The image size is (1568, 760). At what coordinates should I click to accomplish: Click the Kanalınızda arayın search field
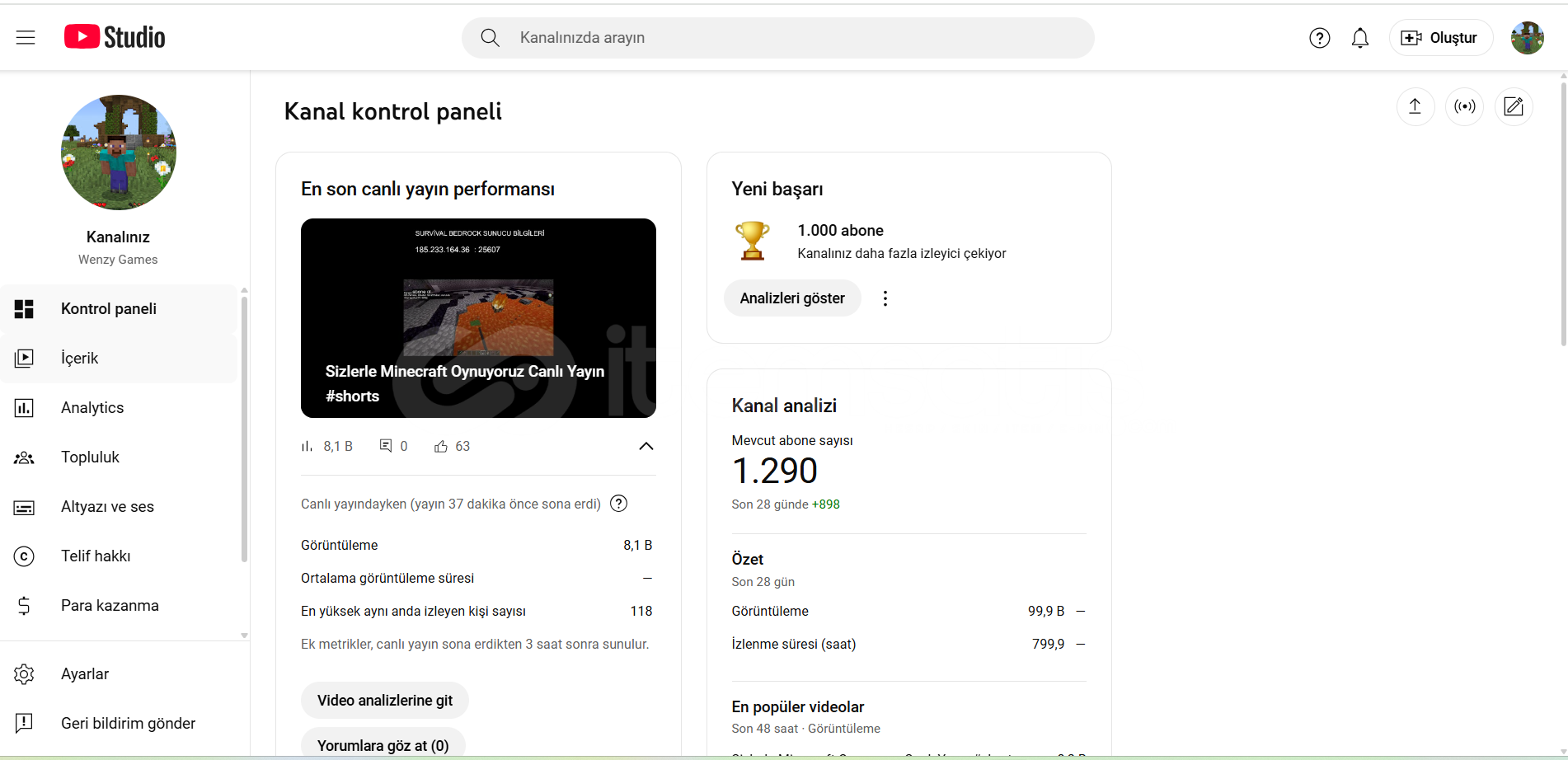click(x=778, y=38)
